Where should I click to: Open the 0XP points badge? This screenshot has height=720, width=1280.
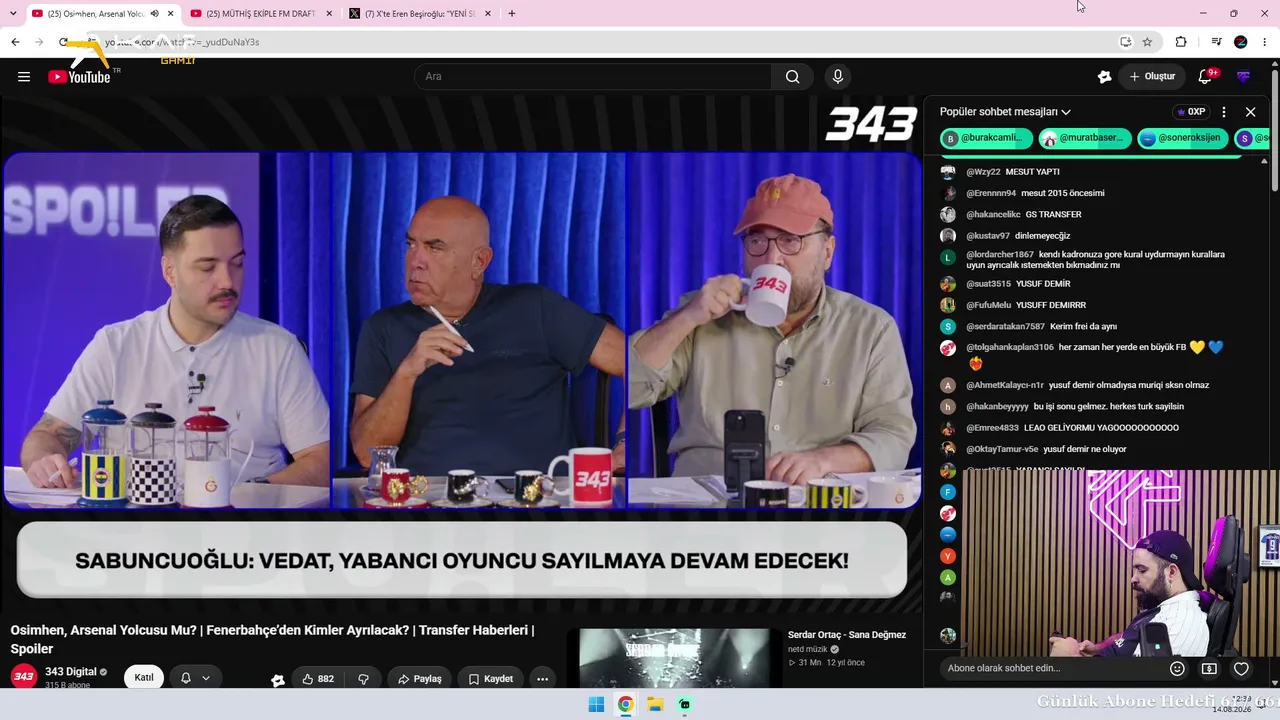pyautogui.click(x=1191, y=112)
